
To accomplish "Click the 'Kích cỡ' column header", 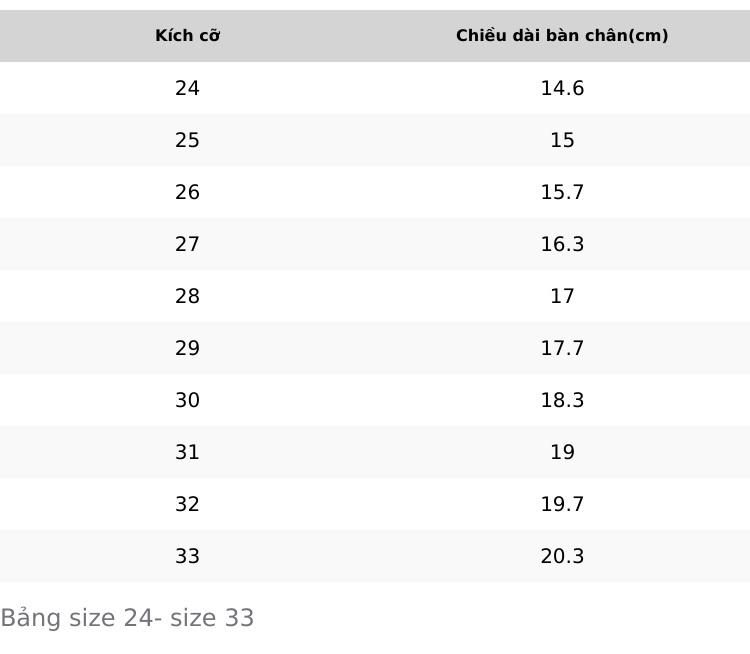I will click(188, 35).
